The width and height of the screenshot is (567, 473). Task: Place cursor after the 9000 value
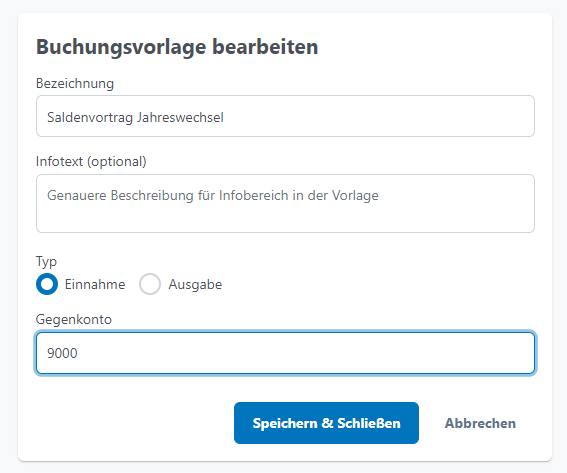78,353
